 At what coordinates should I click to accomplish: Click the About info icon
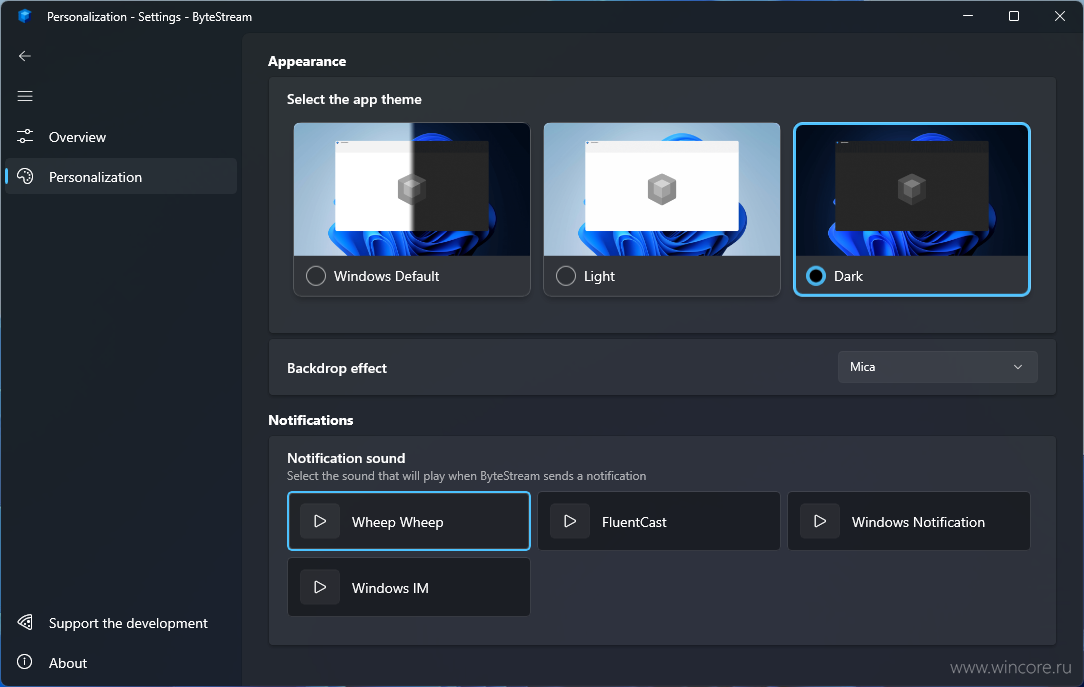(x=25, y=662)
